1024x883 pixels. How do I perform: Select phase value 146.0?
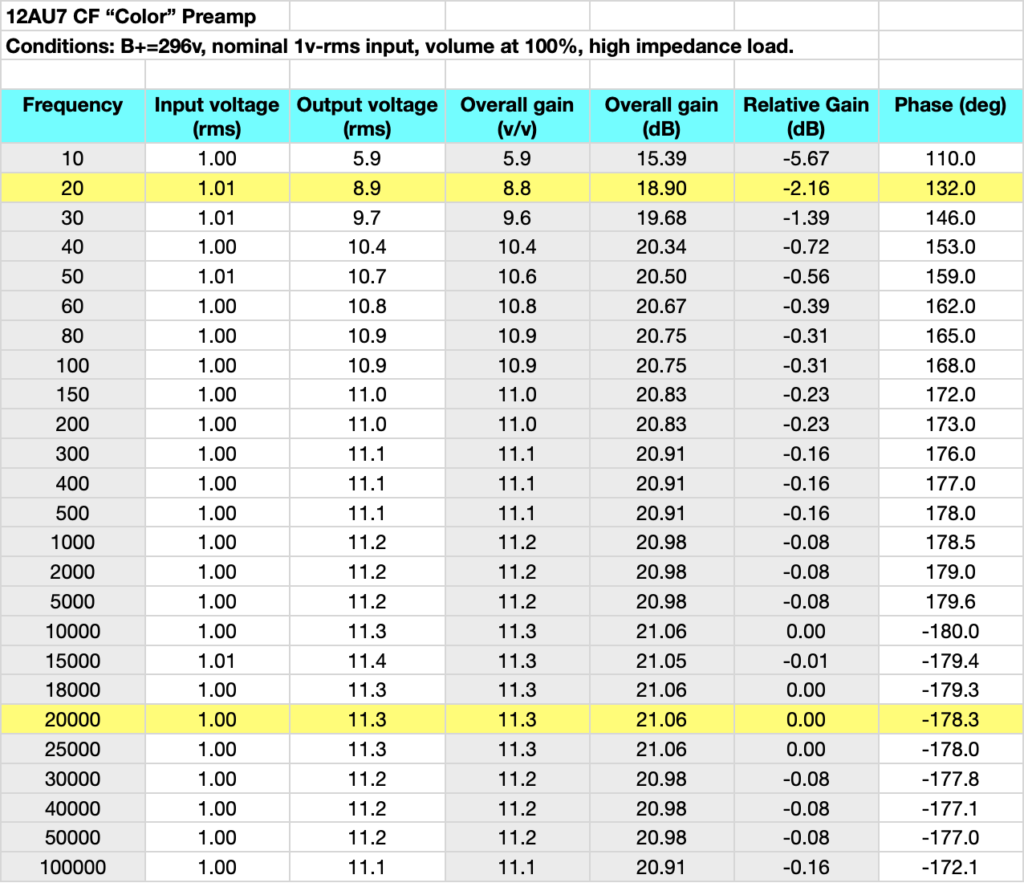tap(951, 217)
